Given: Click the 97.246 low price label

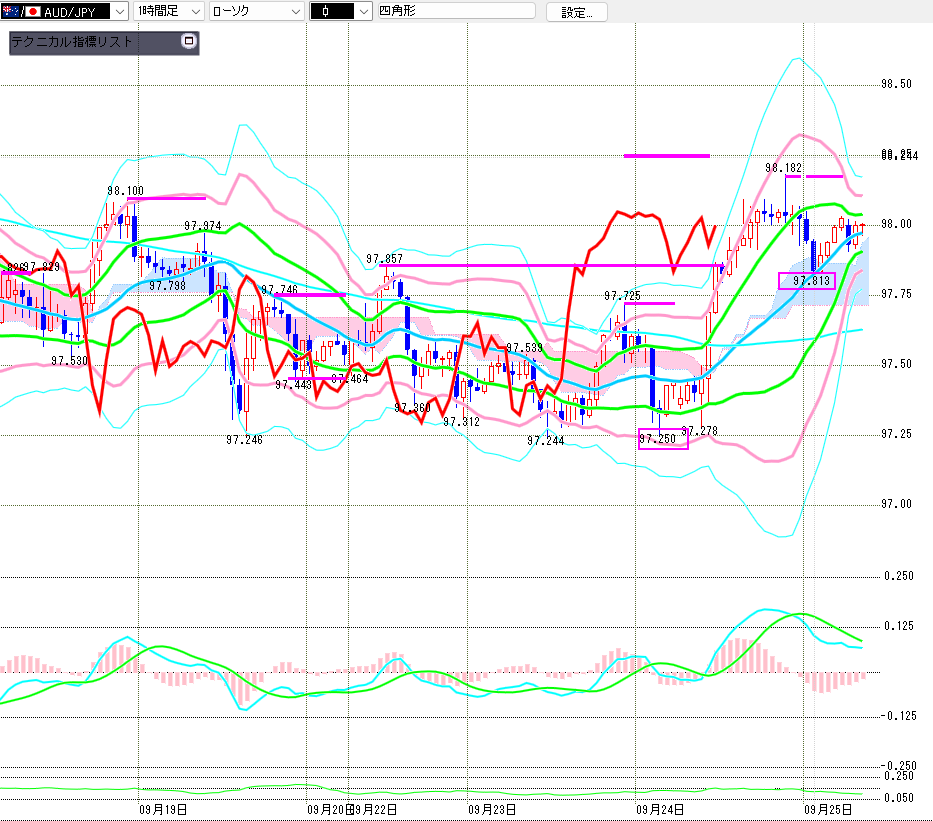Looking at the screenshot, I should pyautogui.click(x=244, y=439).
